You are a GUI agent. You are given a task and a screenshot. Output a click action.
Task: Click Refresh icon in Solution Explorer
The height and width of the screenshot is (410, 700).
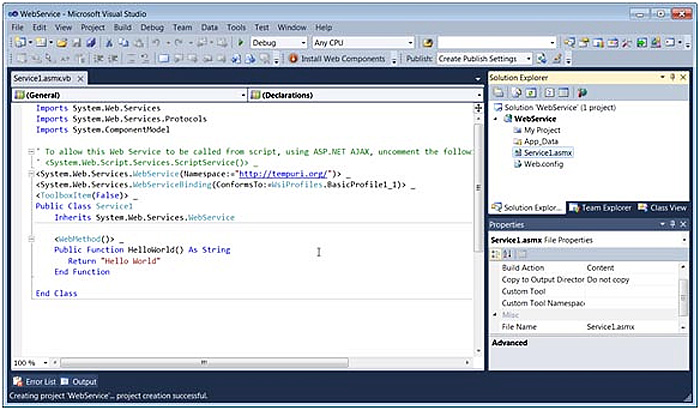click(x=531, y=93)
